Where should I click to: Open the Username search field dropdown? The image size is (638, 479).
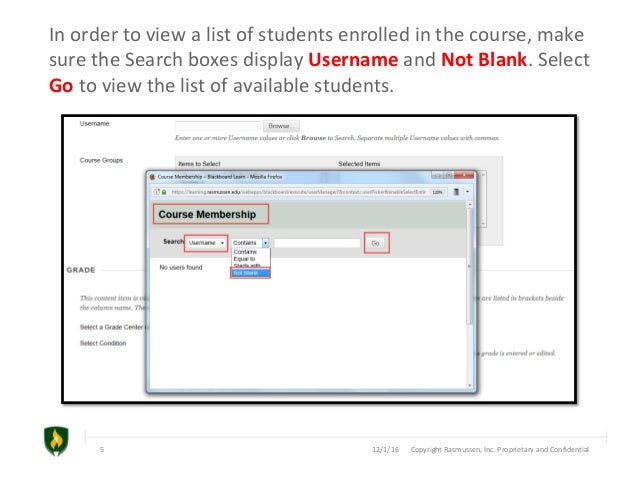pyautogui.click(x=206, y=243)
